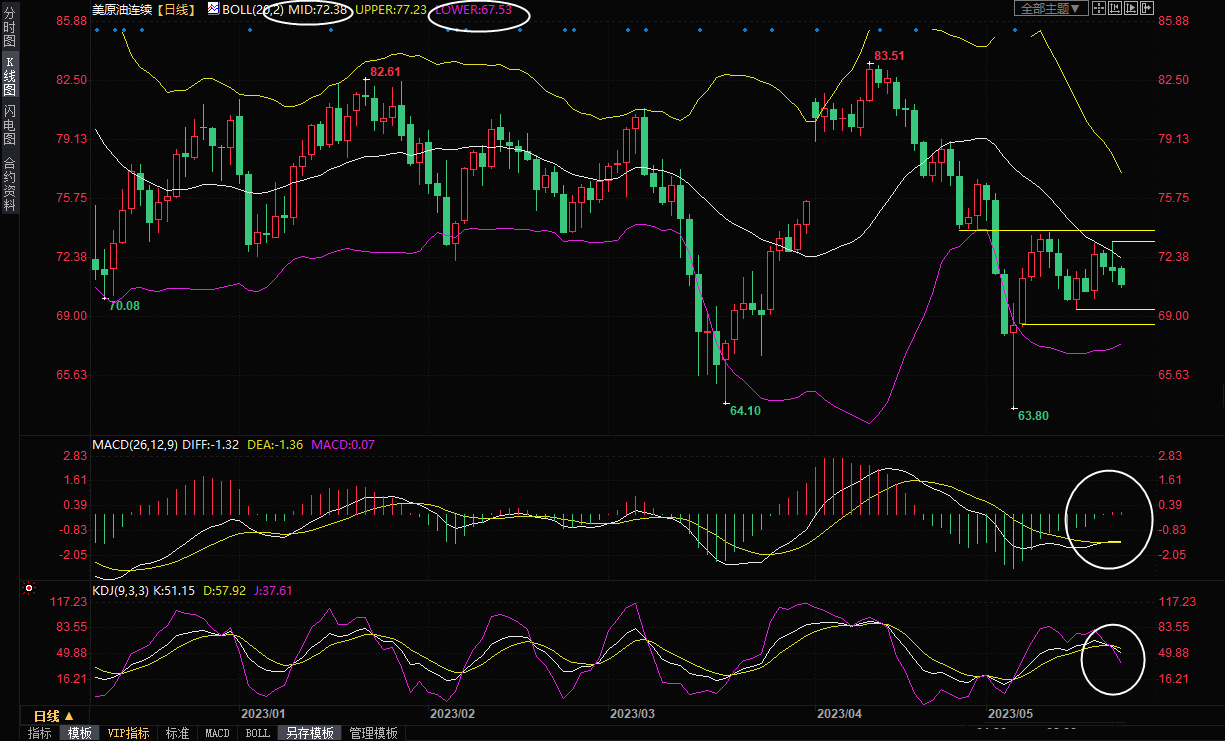The width and height of the screenshot is (1225, 741).
Task: Click the red settings icon left of KDJ
Action: 29,589
